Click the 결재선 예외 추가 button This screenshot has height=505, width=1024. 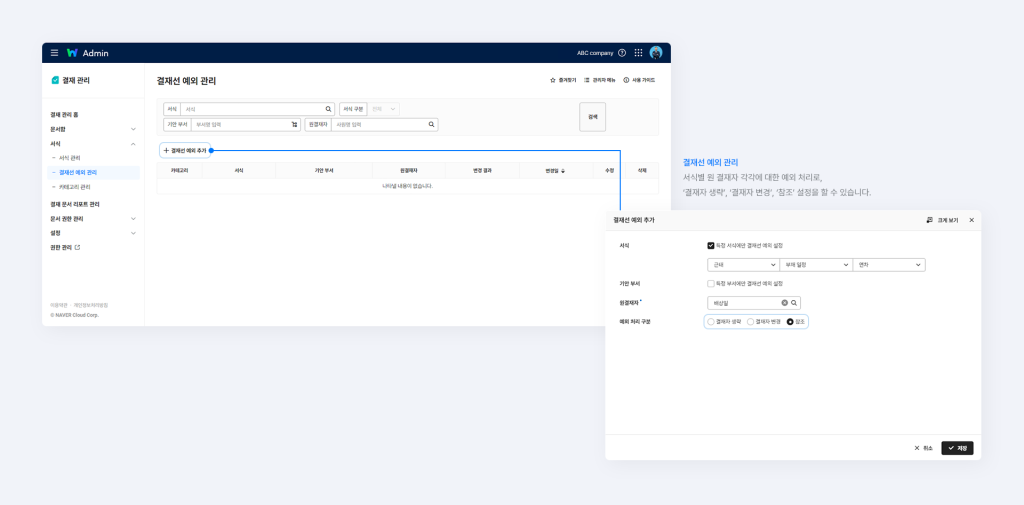(185, 150)
